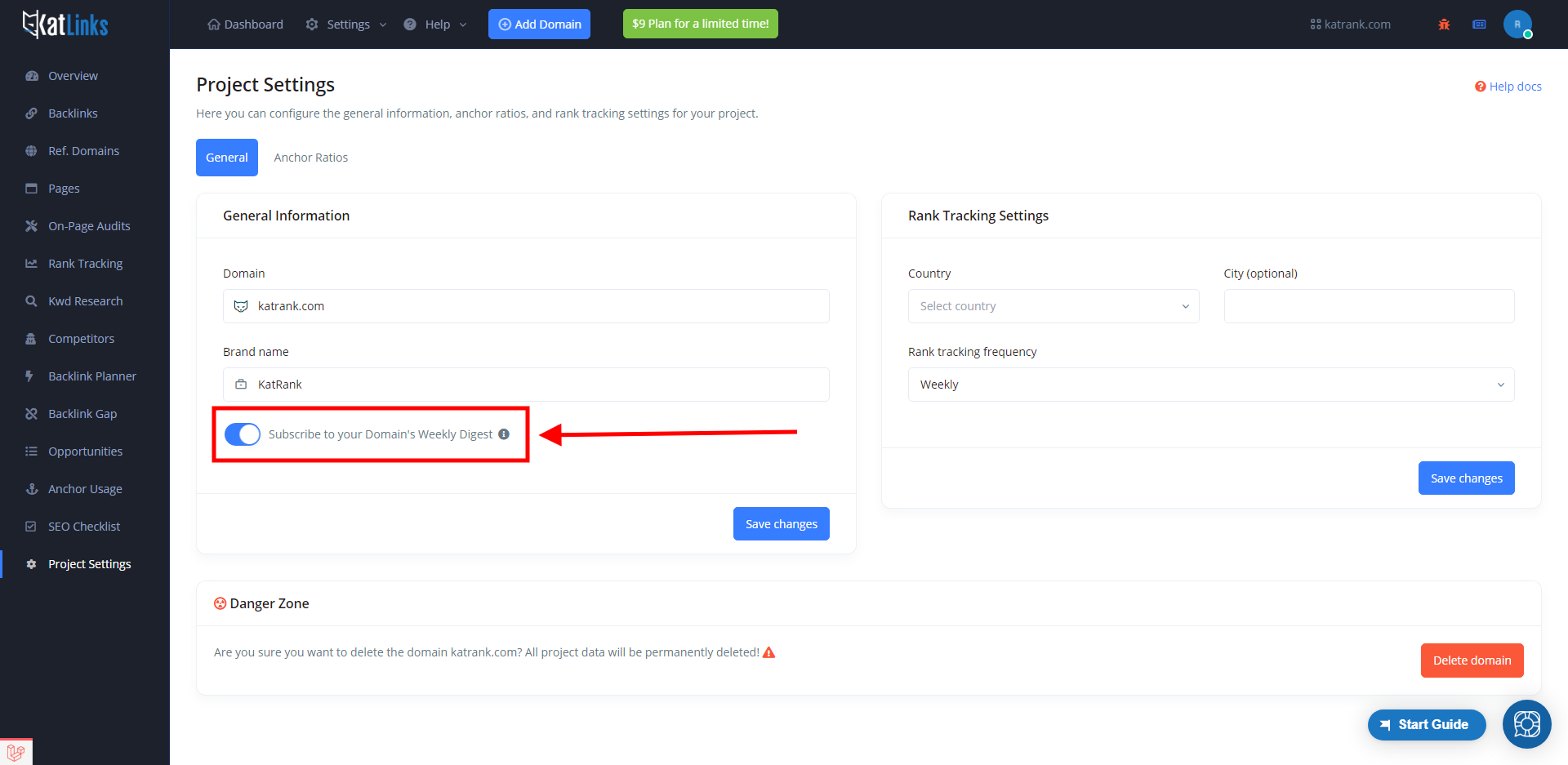Click the Backlink Gap icon
The width and height of the screenshot is (1568, 765).
click(31, 414)
